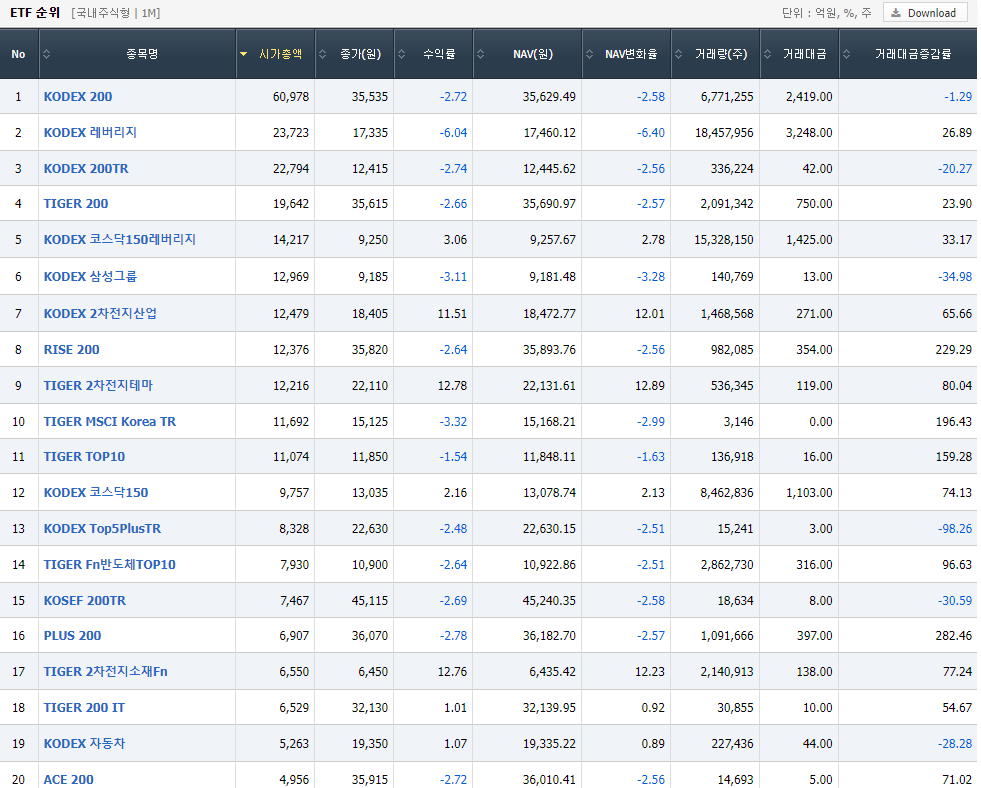Screen dimensions: 981x788
Task: Open the KODEX 레버리지 link
Action: tap(90, 133)
